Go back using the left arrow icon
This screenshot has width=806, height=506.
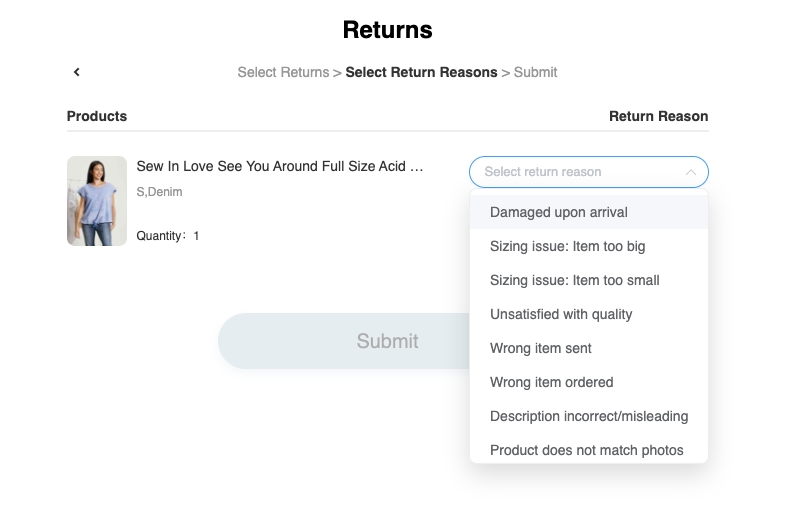(77, 72)
